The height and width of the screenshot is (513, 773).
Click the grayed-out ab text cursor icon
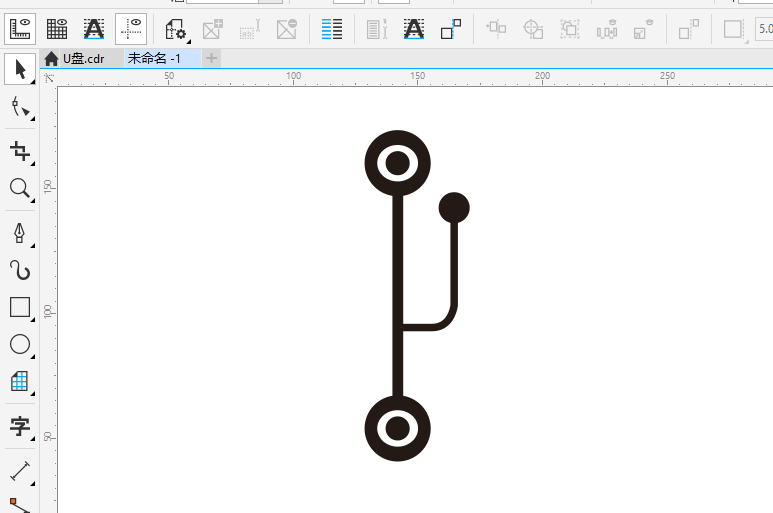[249, 29]
